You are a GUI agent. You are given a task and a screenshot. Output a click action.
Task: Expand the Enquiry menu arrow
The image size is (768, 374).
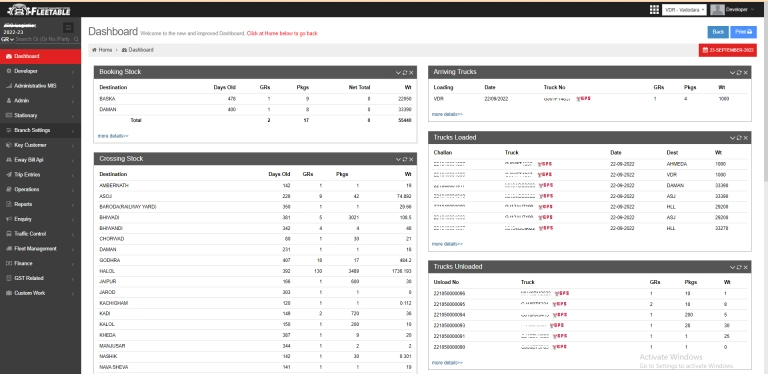click(x=73, y=219)
